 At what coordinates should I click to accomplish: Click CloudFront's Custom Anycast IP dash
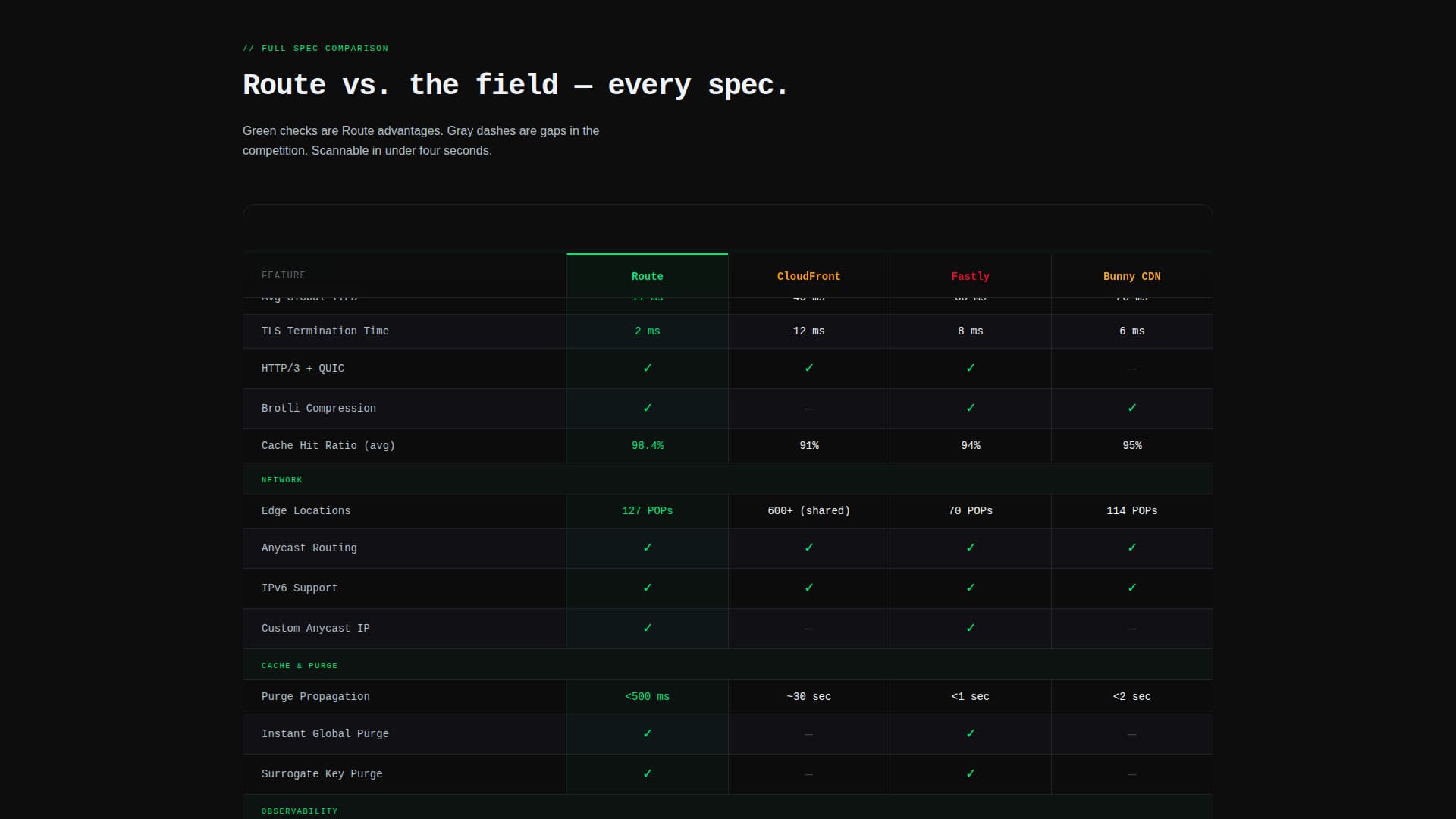(808, 629)
